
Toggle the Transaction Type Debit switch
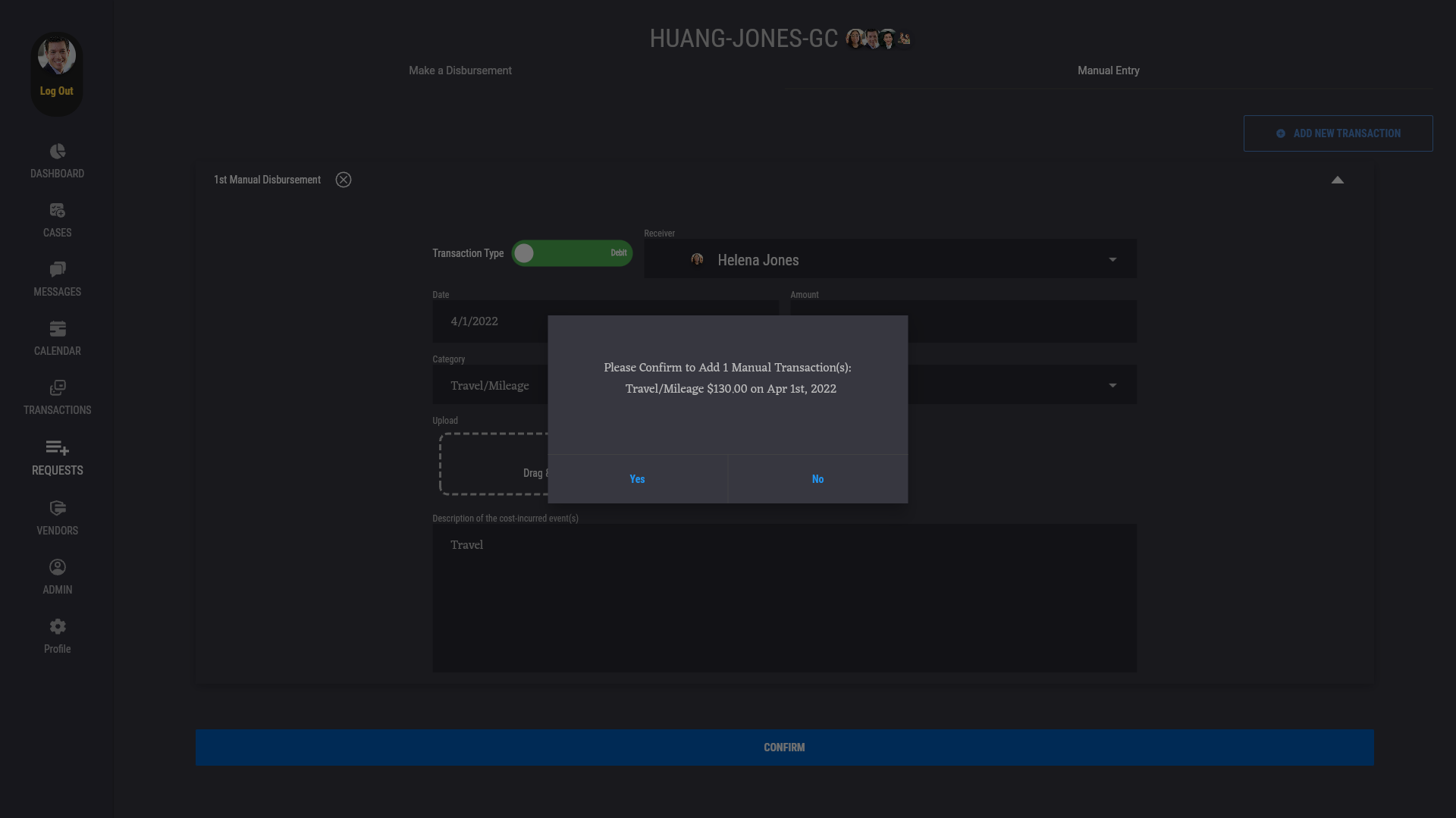click(572, 253)
